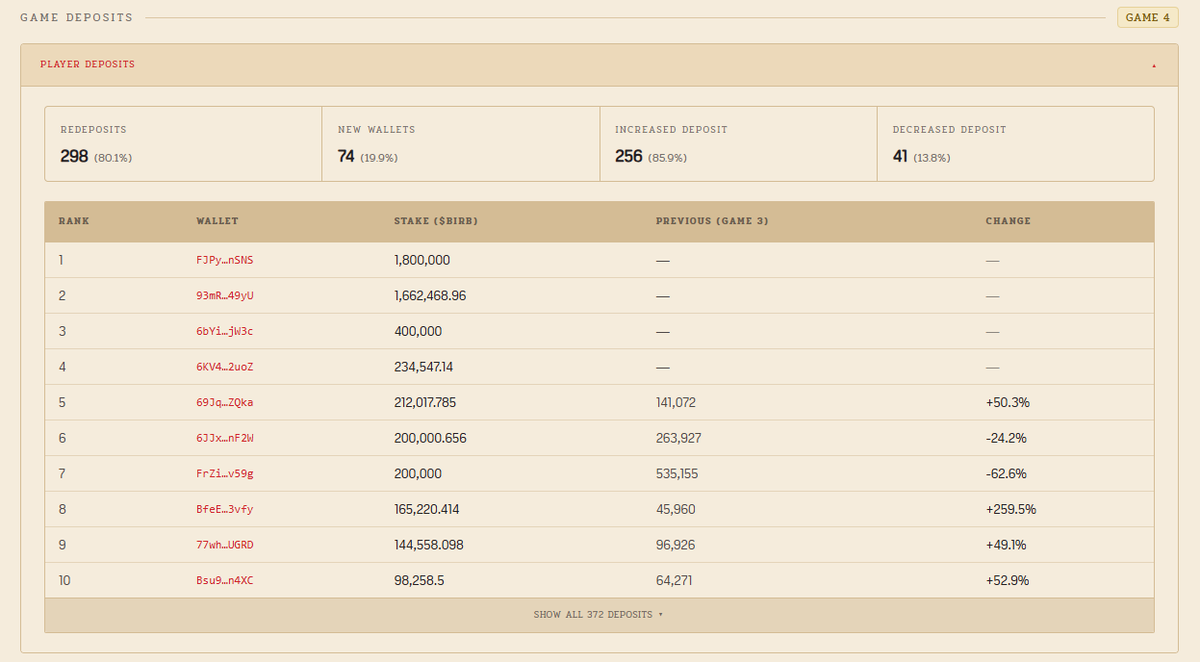The image size is (1200, 662).
Task: Click the (85.9%) increased deposit percentage
Action: (x=667, y=158)
